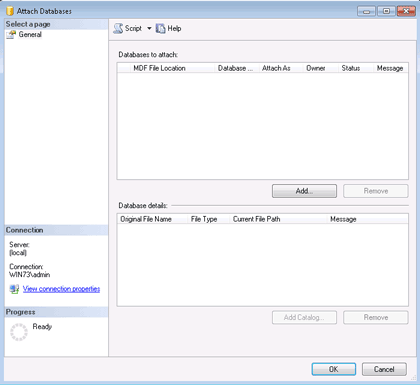Viewport: 420px width, 385px height.
Task: Click the WIN73\admin connection text
Action: point(30,275)
